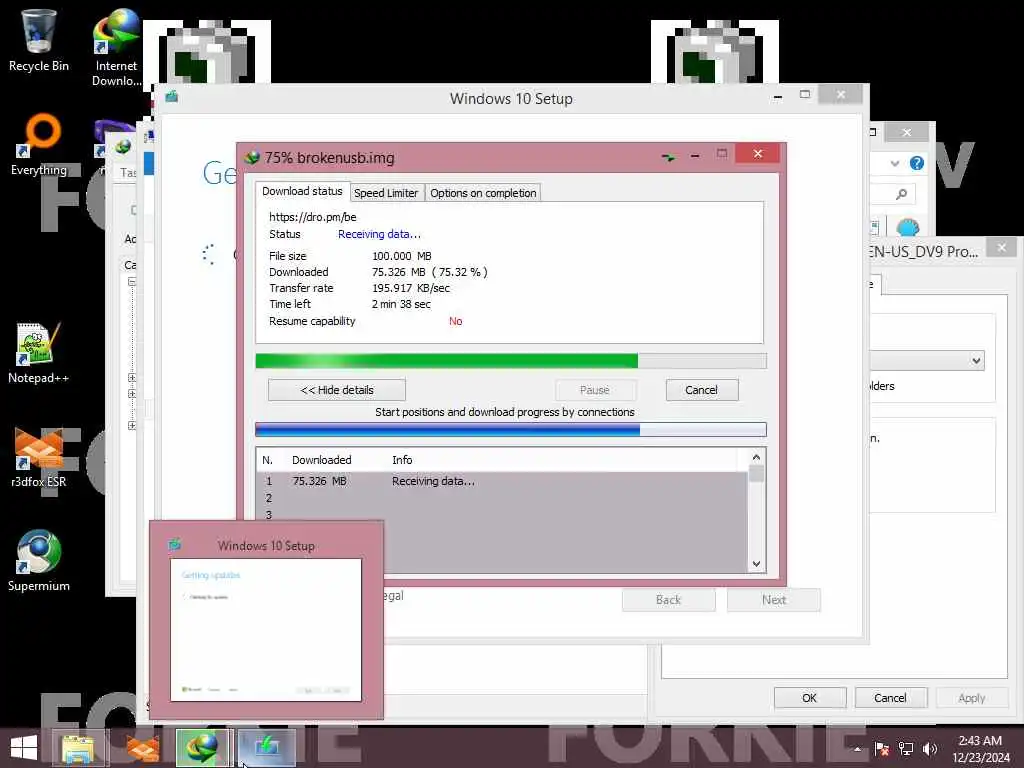Click the magnifier search icon in Explorer window
The width and height of the screenshot is (1024, 768).
pyautogui.click(x=901, y=194)
